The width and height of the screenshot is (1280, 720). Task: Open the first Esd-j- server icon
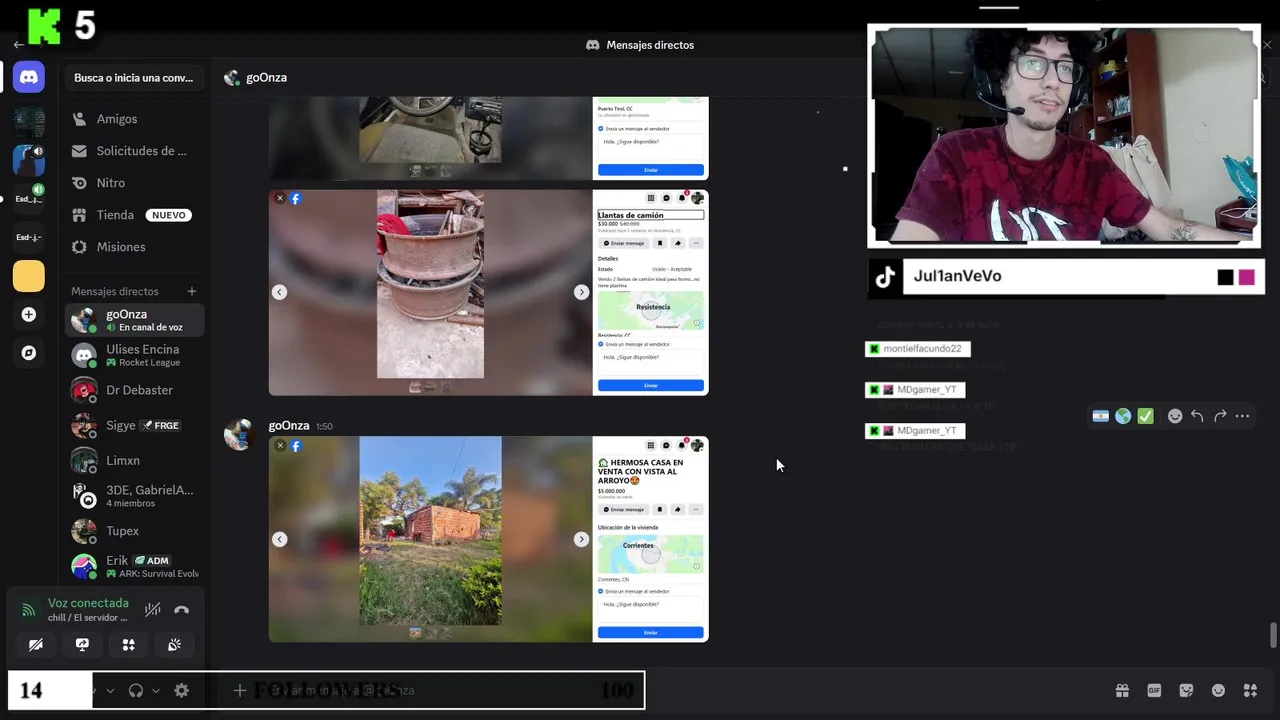click(x=29, y=199)
